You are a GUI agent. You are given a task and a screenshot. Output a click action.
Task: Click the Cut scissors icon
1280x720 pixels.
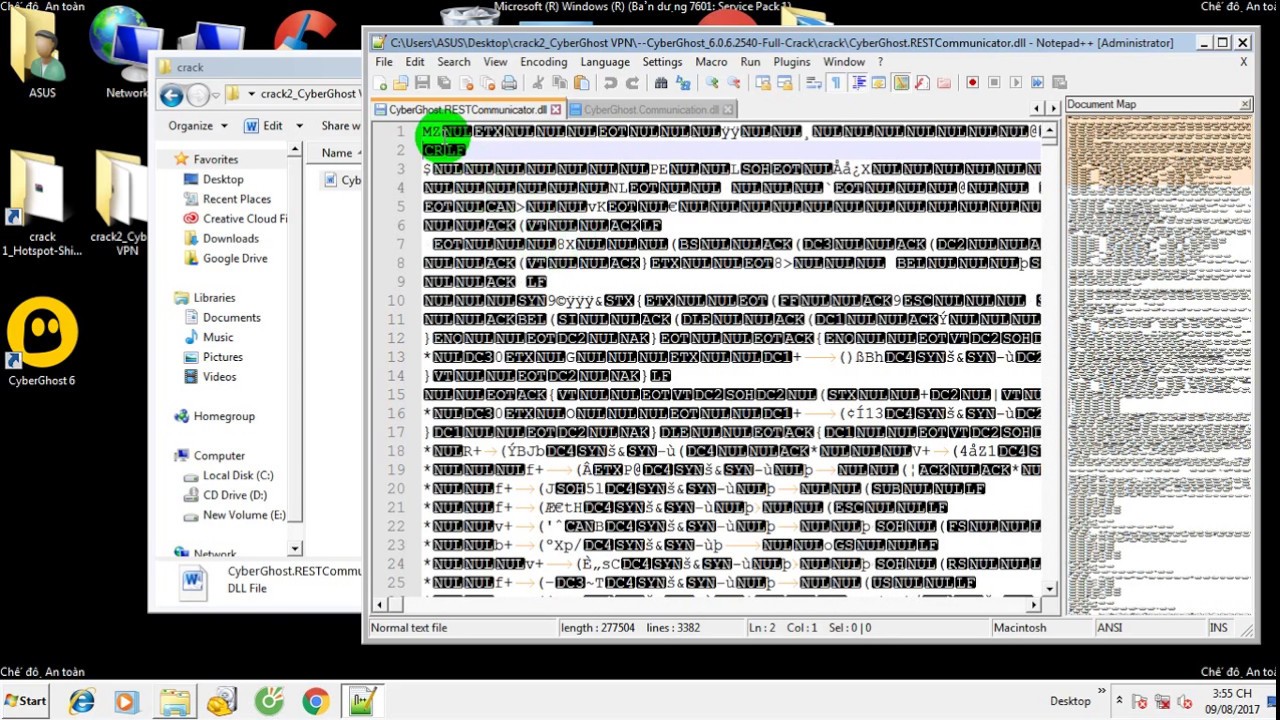pos(538,82)
